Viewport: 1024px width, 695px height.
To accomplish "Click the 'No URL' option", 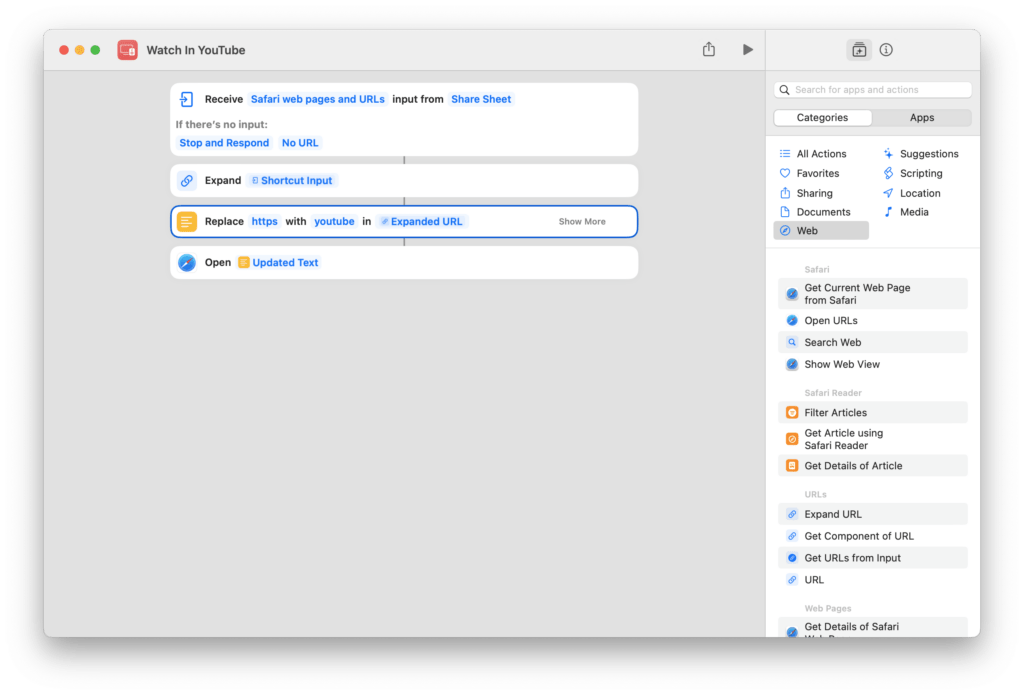I will [300, 142].
